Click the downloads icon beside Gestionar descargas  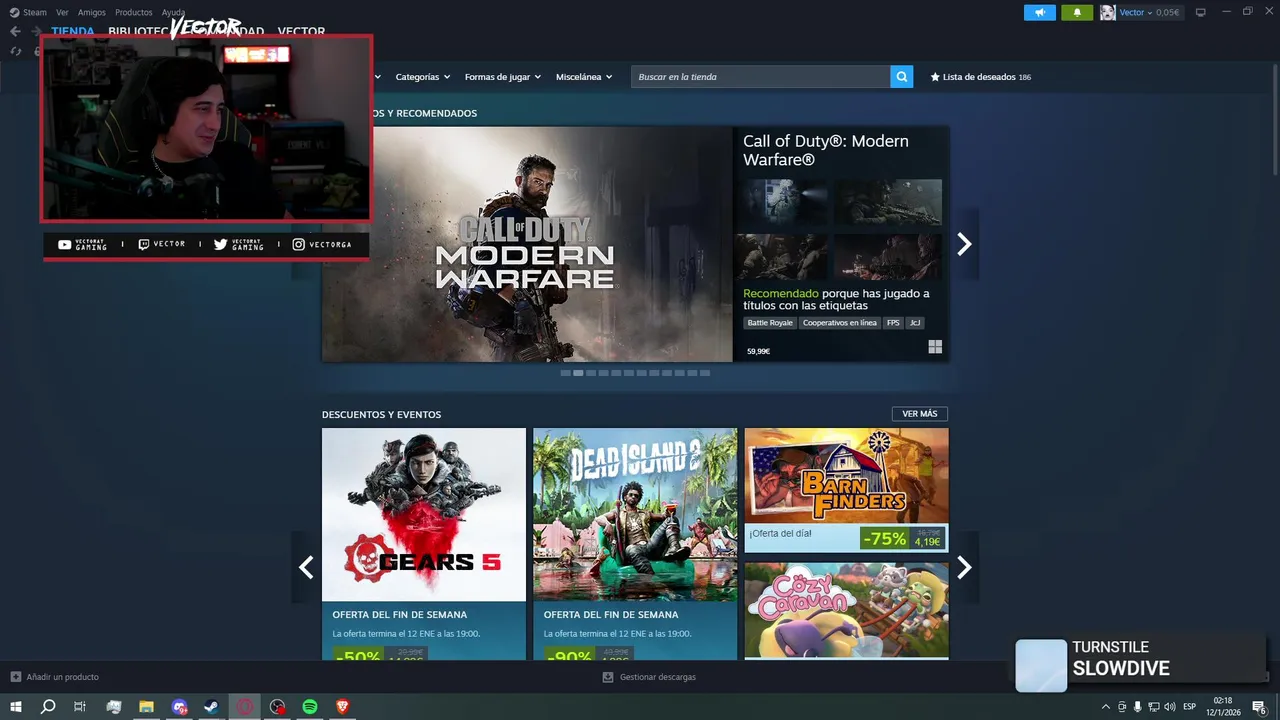tap(608, 677)
